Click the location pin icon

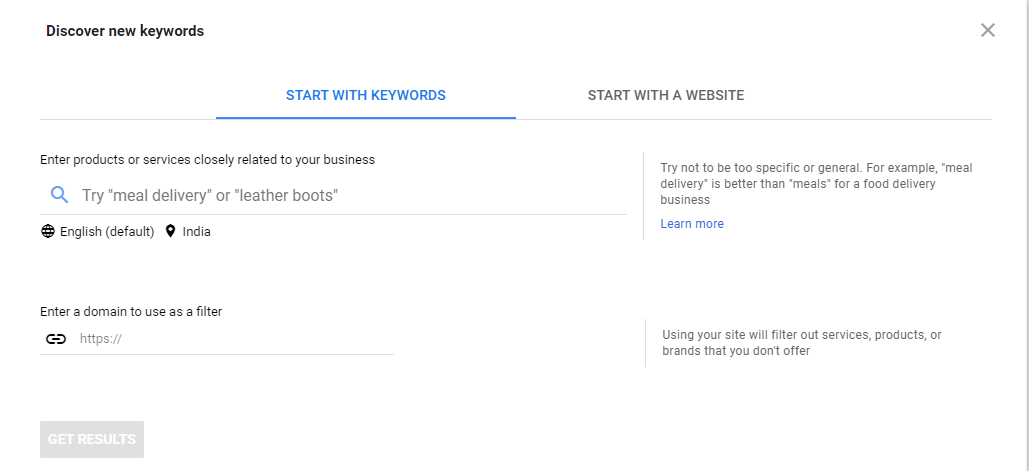(170, 232)
